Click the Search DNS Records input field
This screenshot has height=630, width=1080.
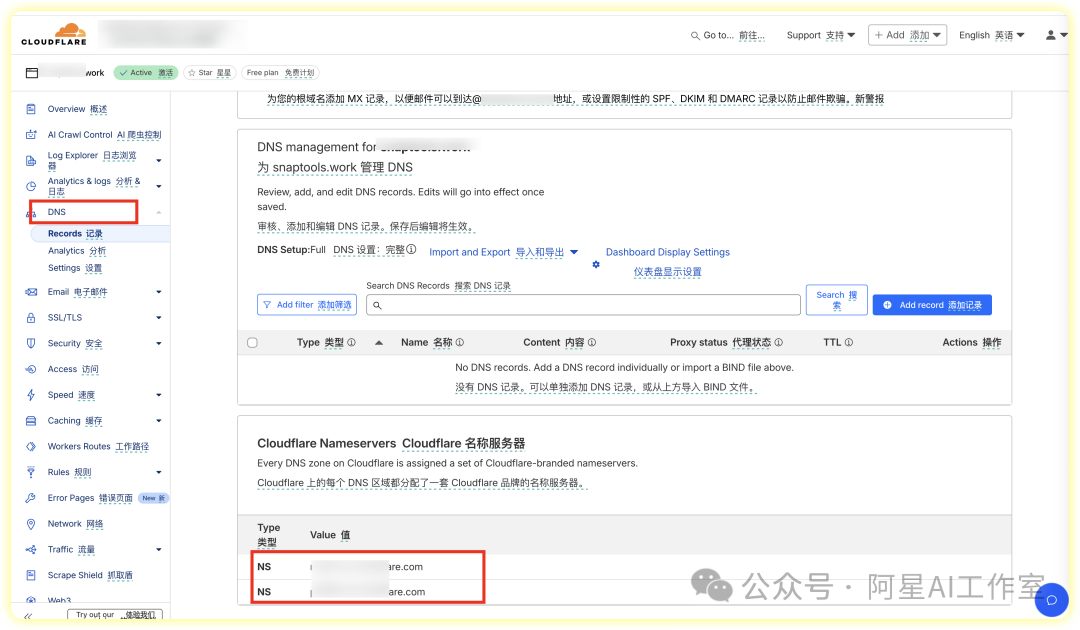[x=585, y=305]
